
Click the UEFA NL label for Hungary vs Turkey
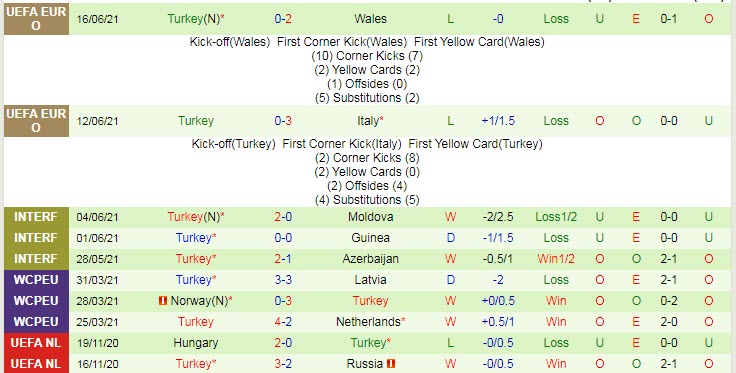(x=36, y=343)
